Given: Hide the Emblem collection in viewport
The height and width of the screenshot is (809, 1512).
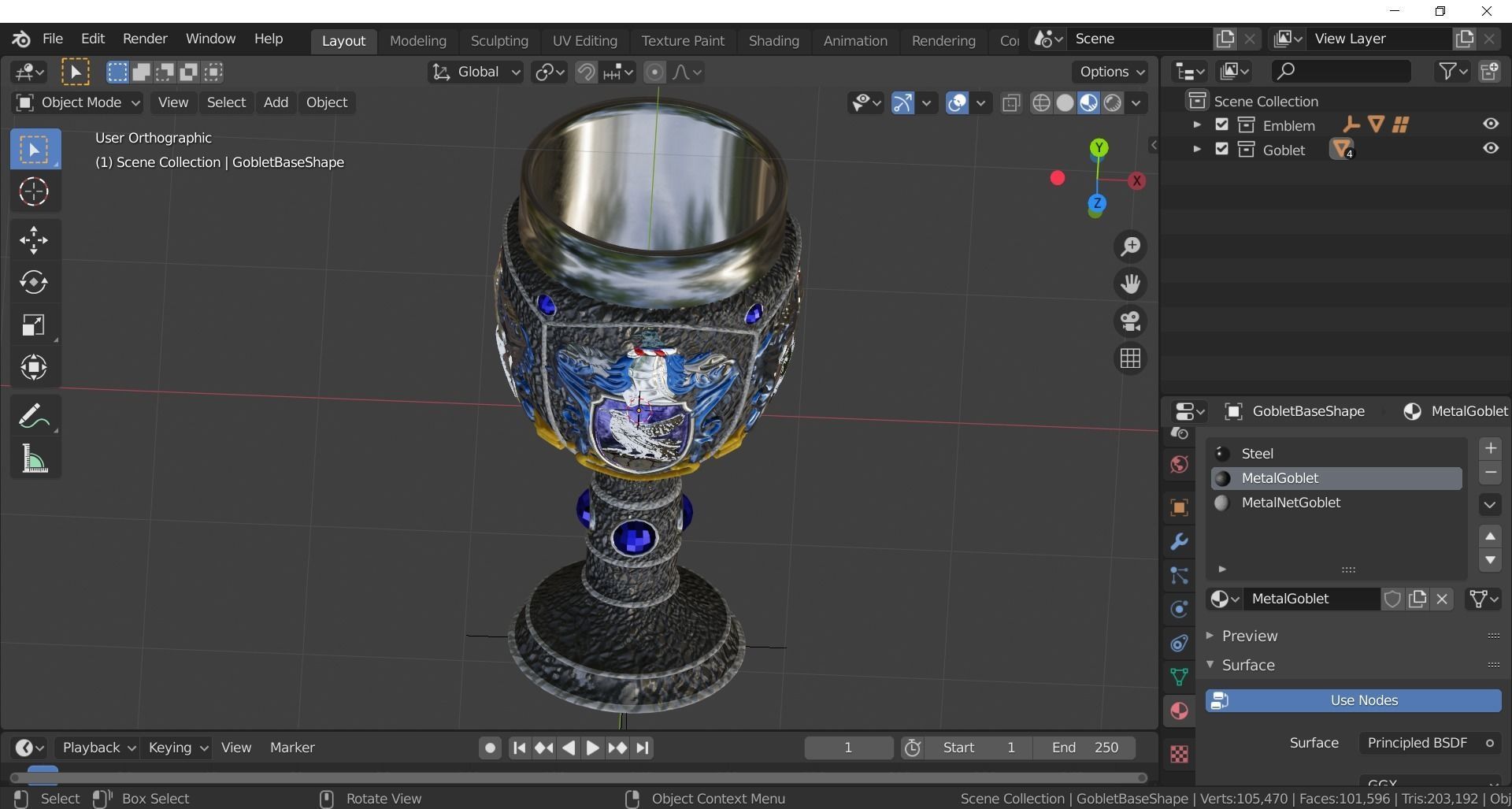Looking at the screenshot, I should (1490, 124).
